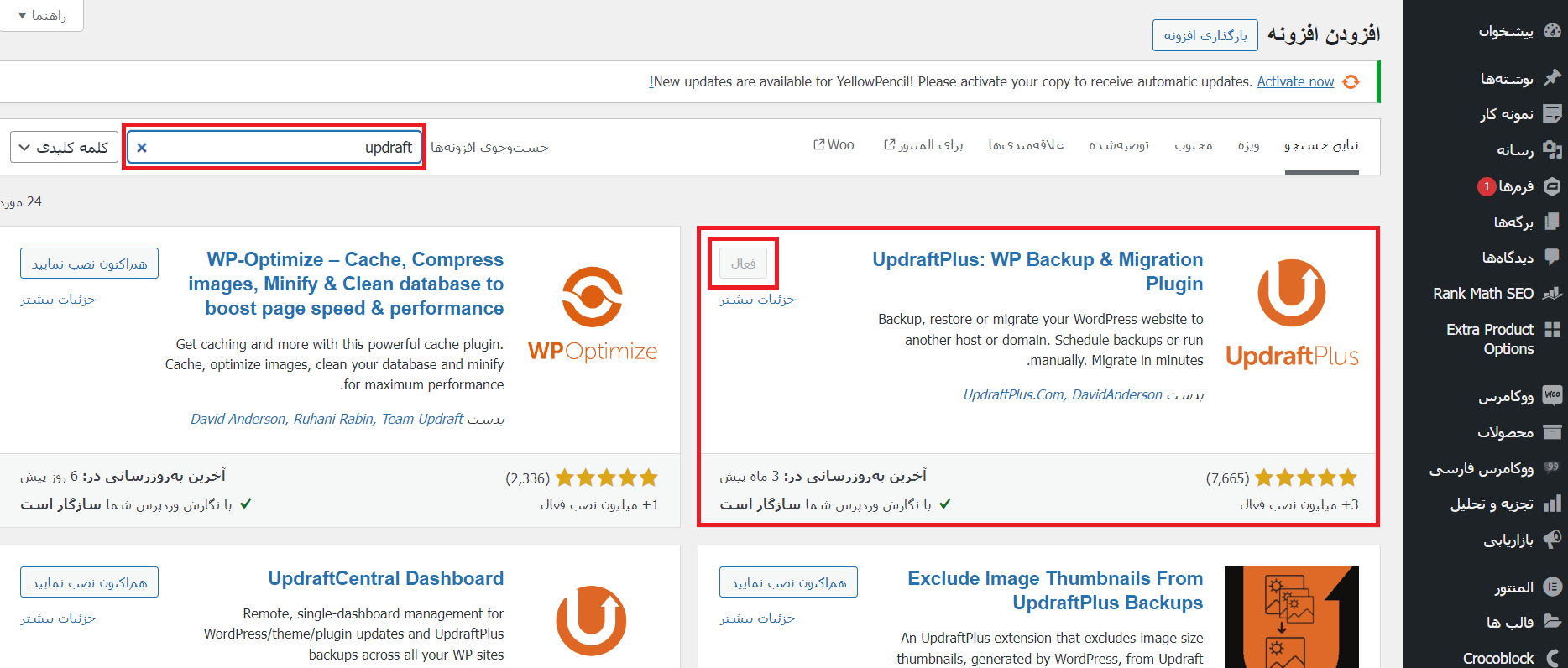Open More Details for UpdraftCentral Dashboard

click(58, 618)
